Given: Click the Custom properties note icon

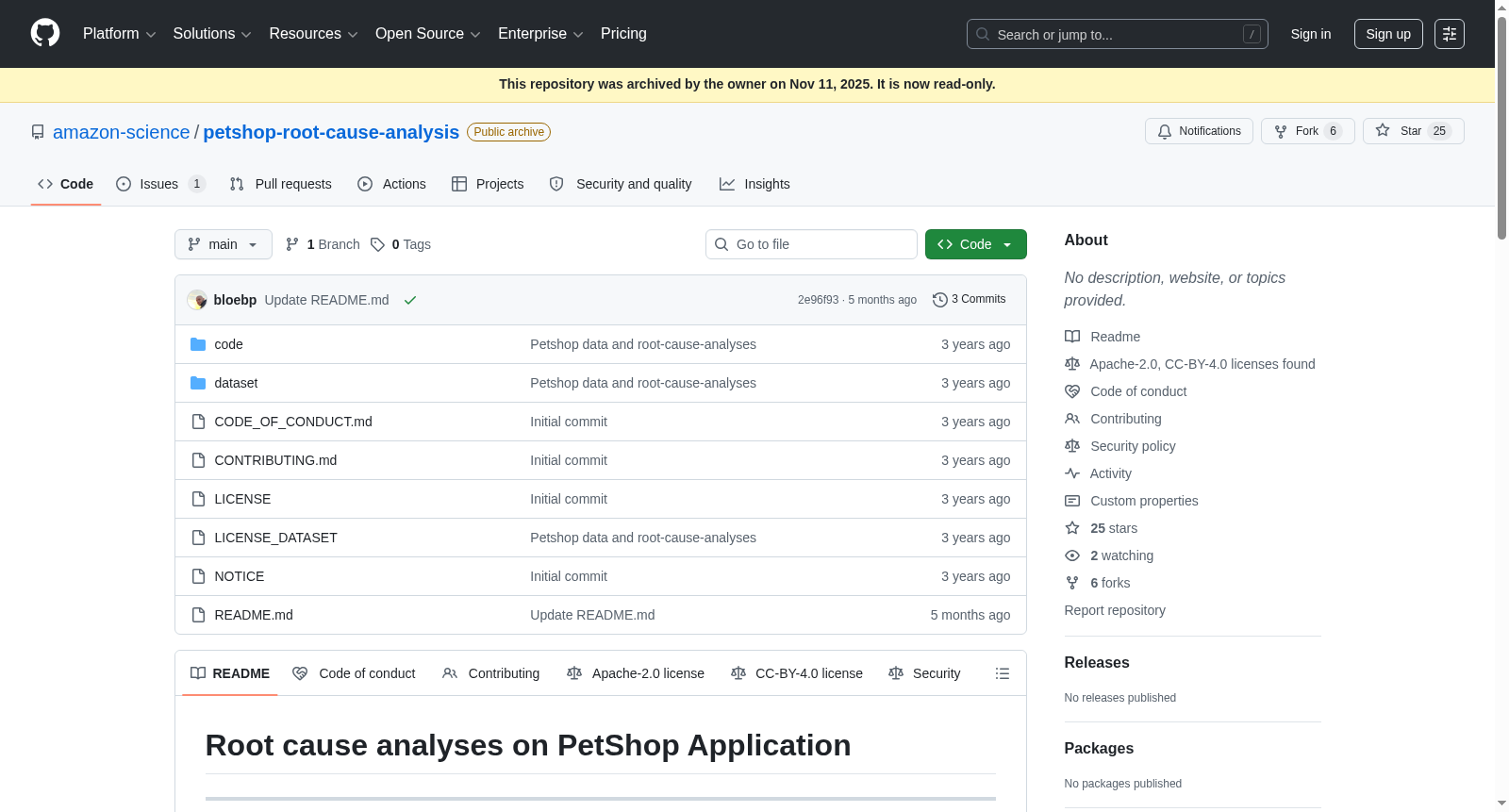Looking at the screenshot, I should point(1072,501).
